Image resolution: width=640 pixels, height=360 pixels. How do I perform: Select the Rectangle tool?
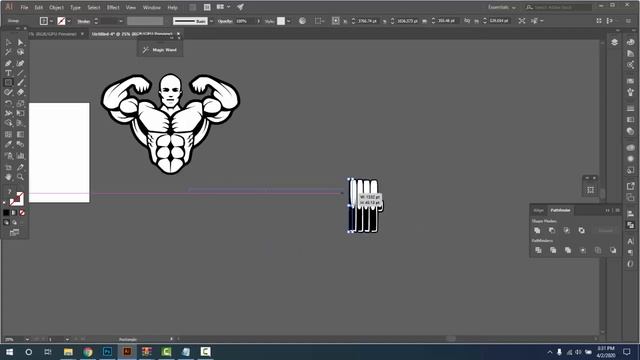[8, 83]
